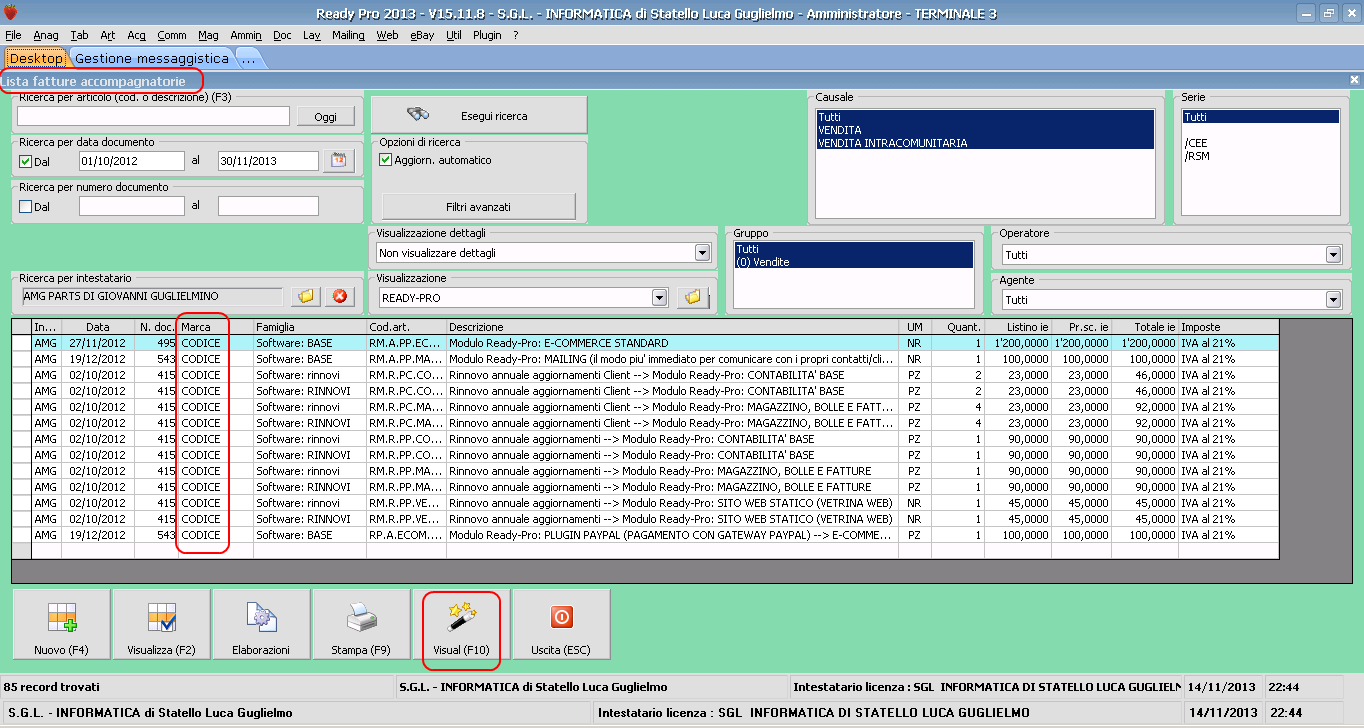
Task: Select Tutti in the Causale list
Action: [985, 117]
